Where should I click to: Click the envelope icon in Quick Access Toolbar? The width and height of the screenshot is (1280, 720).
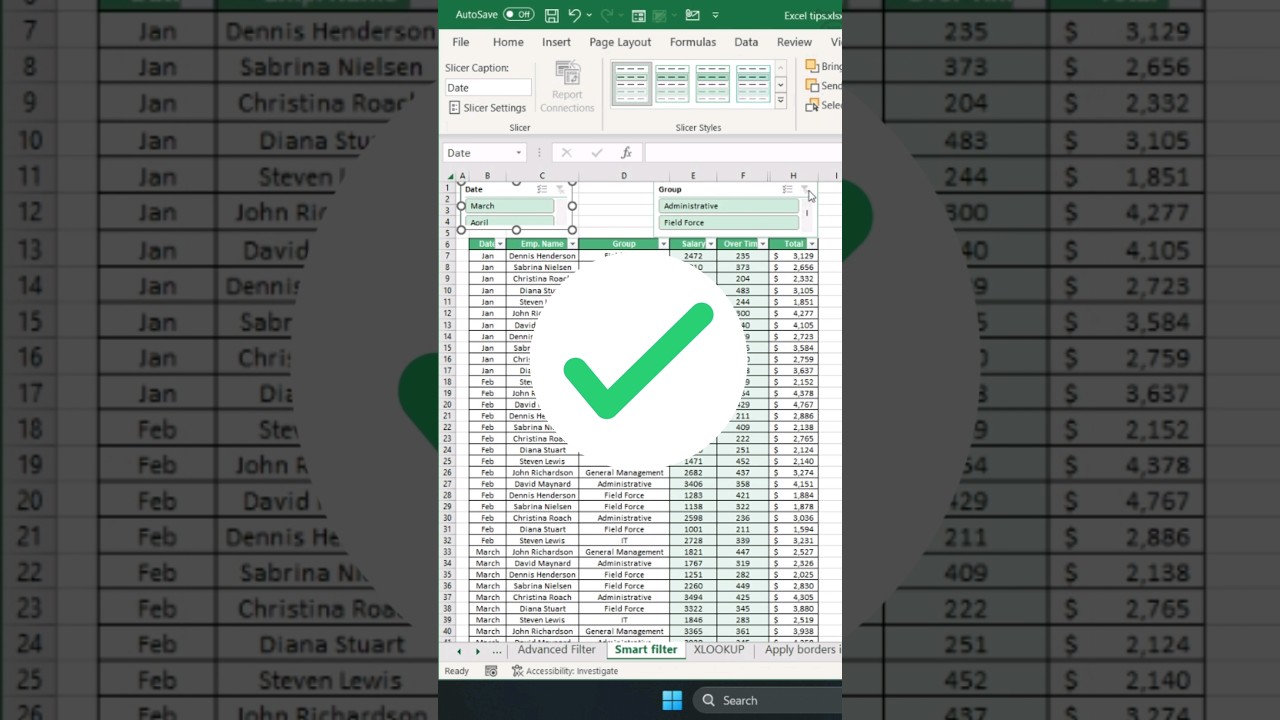point(693,15)
